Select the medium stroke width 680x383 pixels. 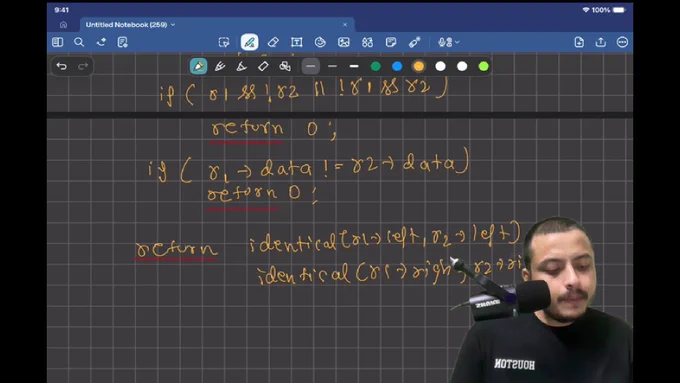tap(332, 66)
